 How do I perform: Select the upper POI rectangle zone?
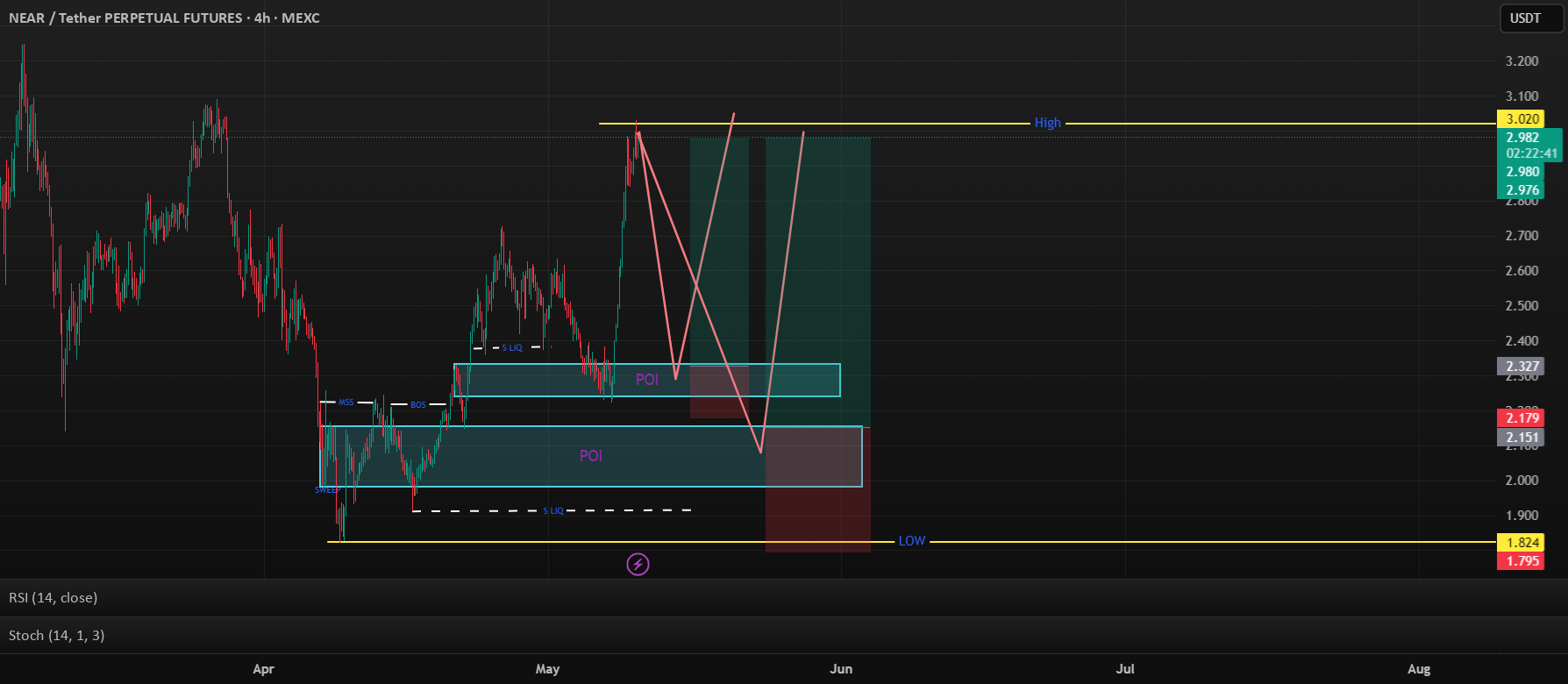coord(647,380)
